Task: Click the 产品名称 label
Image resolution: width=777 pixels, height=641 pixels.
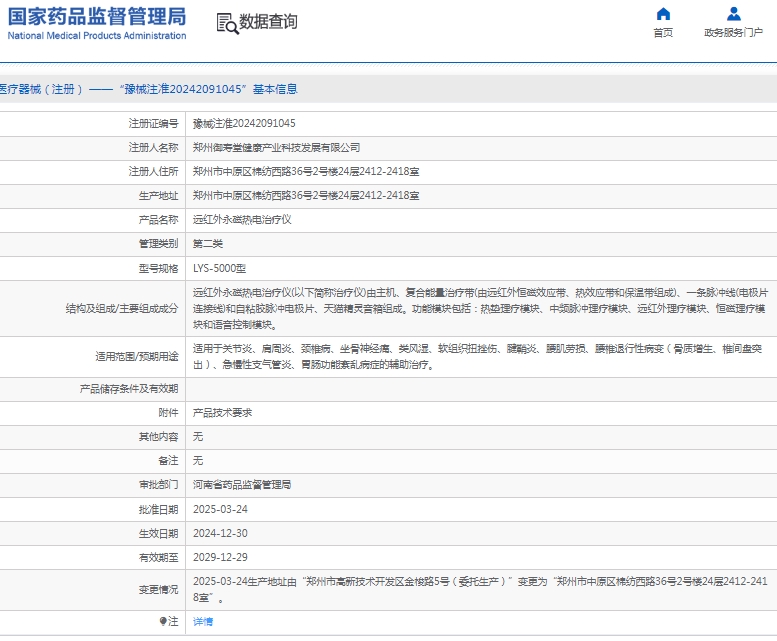Action: point(158,219)
